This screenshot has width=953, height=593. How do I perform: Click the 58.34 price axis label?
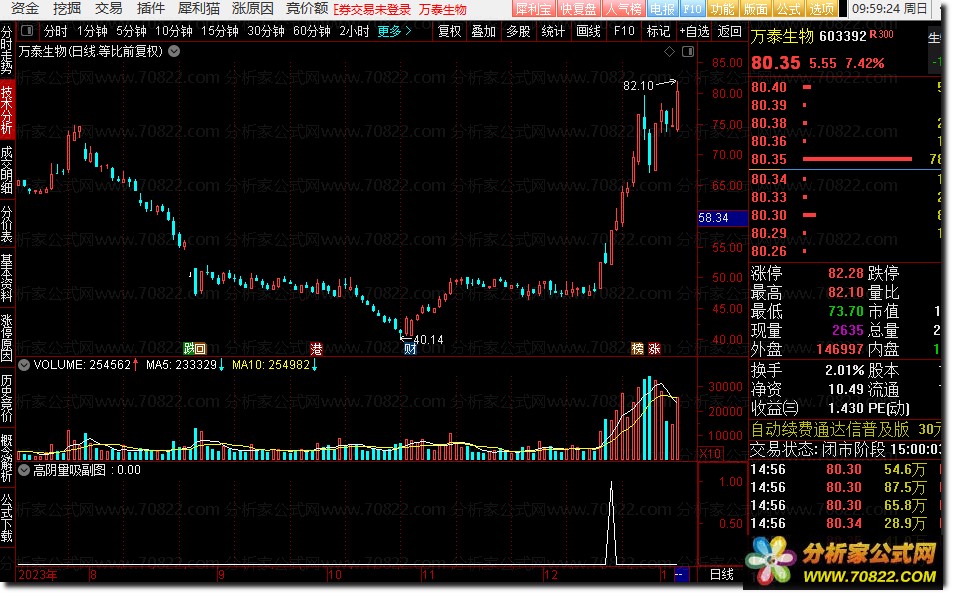pos(722,218)
